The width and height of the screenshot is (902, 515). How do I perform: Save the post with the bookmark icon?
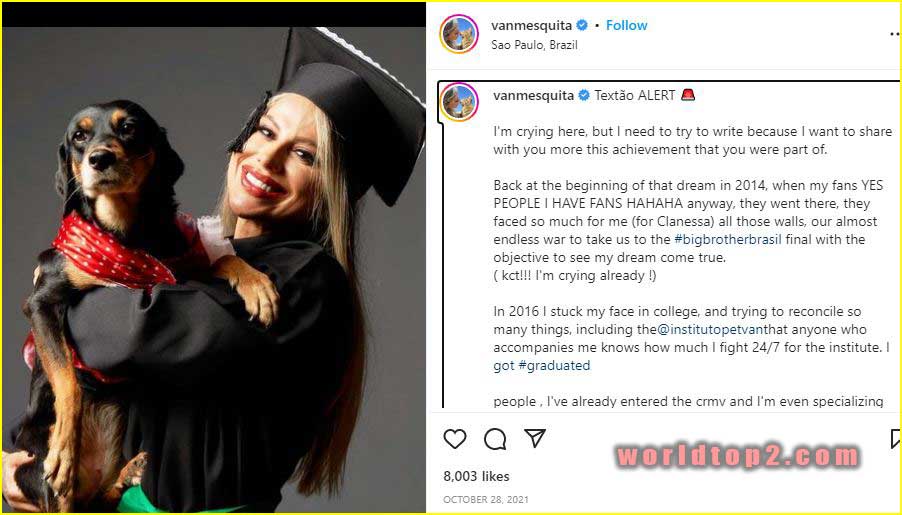895,439
